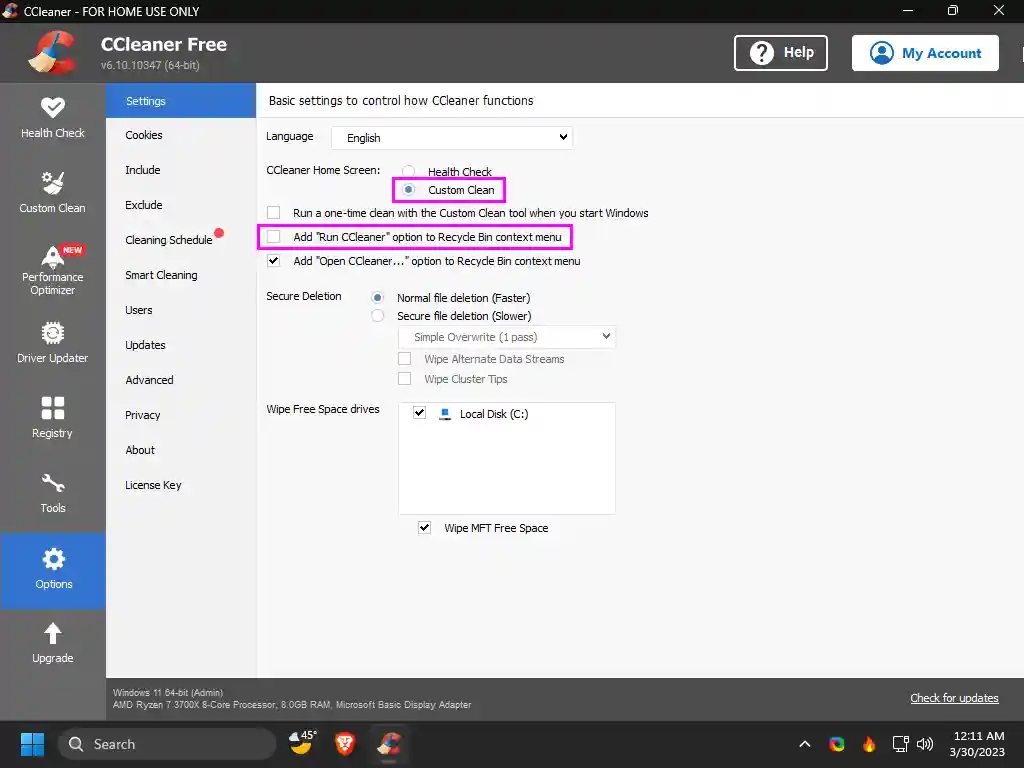Viewport: 1024px width, 768px height.
Task: Click the Windows search field
Action: tap(167, 744)
